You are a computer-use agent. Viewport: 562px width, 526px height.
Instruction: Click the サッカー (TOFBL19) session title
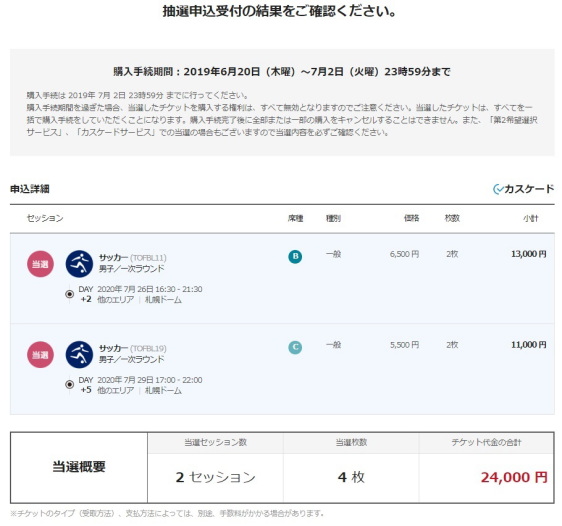point(133,348)
